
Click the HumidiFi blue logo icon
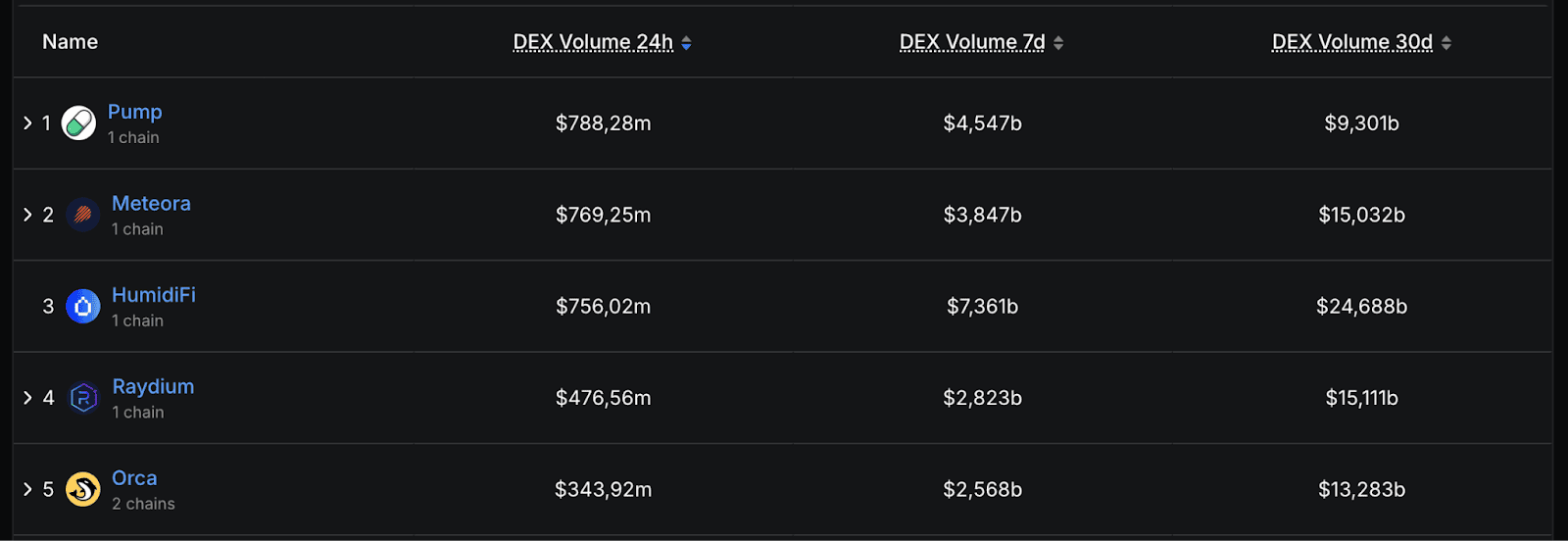[82, 307]
